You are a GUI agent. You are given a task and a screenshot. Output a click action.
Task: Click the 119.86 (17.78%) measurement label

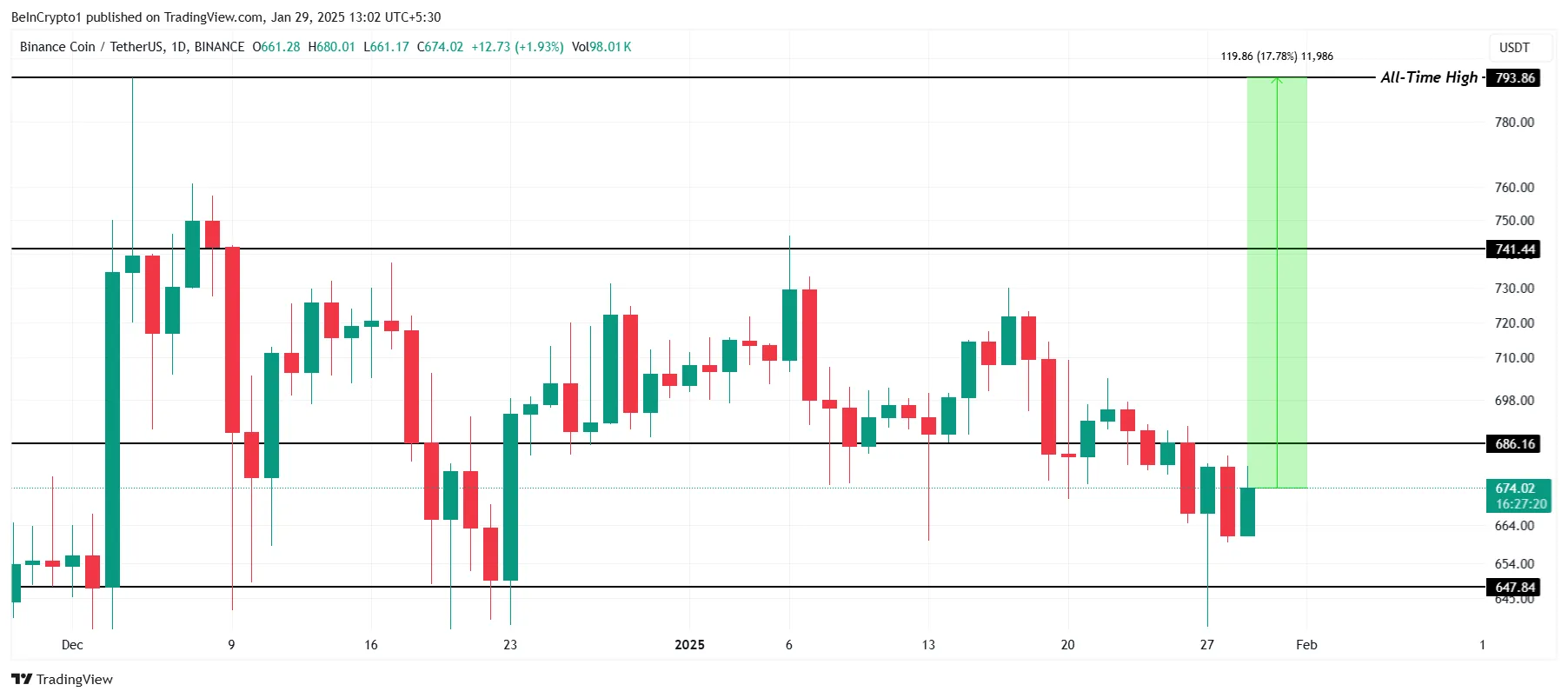click(x=1276, y=57)
